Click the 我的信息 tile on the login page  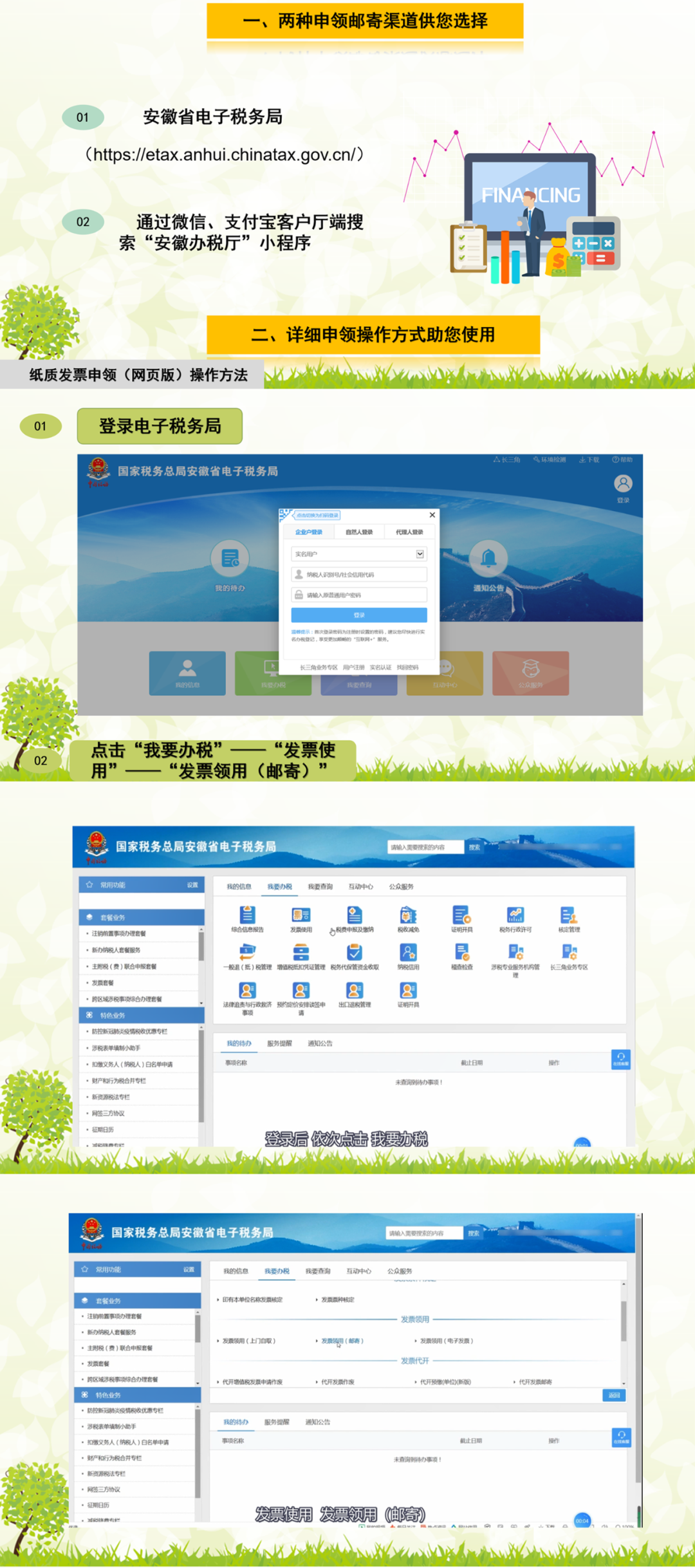pyautogui.click(x=187, y=673)
